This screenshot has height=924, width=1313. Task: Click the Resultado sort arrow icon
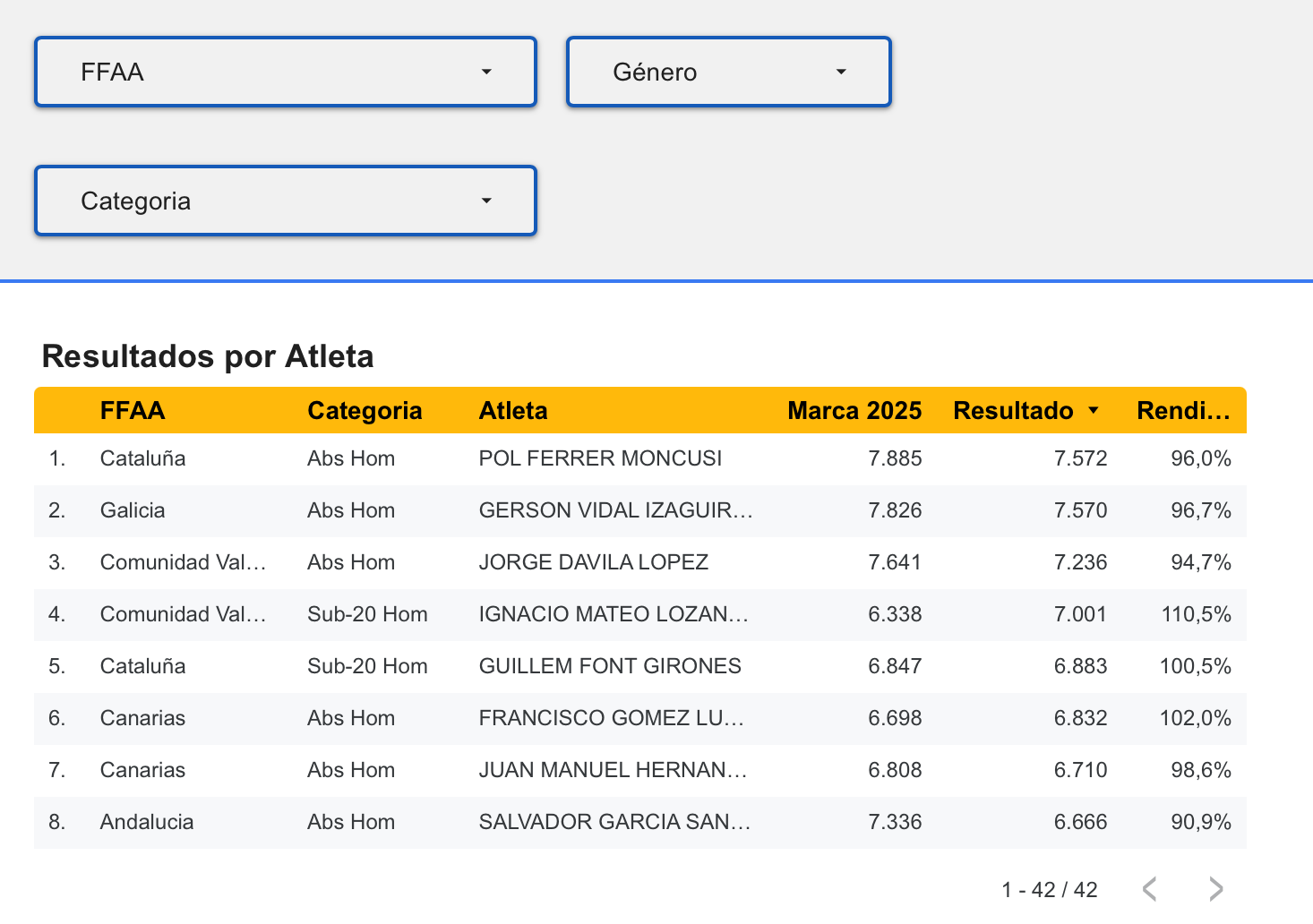pyautogui.click(x=1094, y=411)
